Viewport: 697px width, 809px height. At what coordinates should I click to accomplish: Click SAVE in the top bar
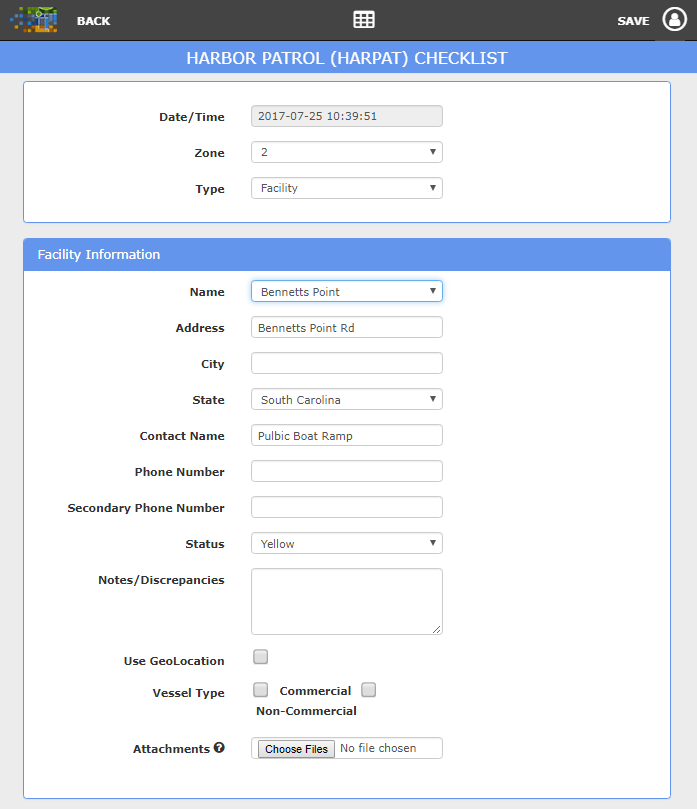coord(633,21)
